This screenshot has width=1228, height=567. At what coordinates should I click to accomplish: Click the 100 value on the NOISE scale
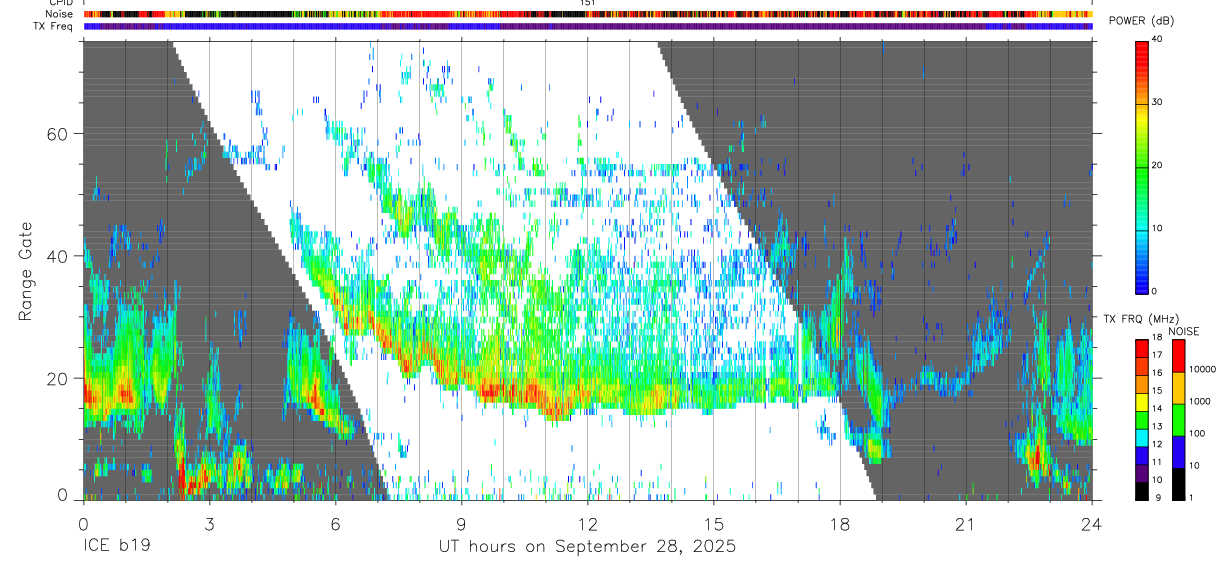[1197, 433]
